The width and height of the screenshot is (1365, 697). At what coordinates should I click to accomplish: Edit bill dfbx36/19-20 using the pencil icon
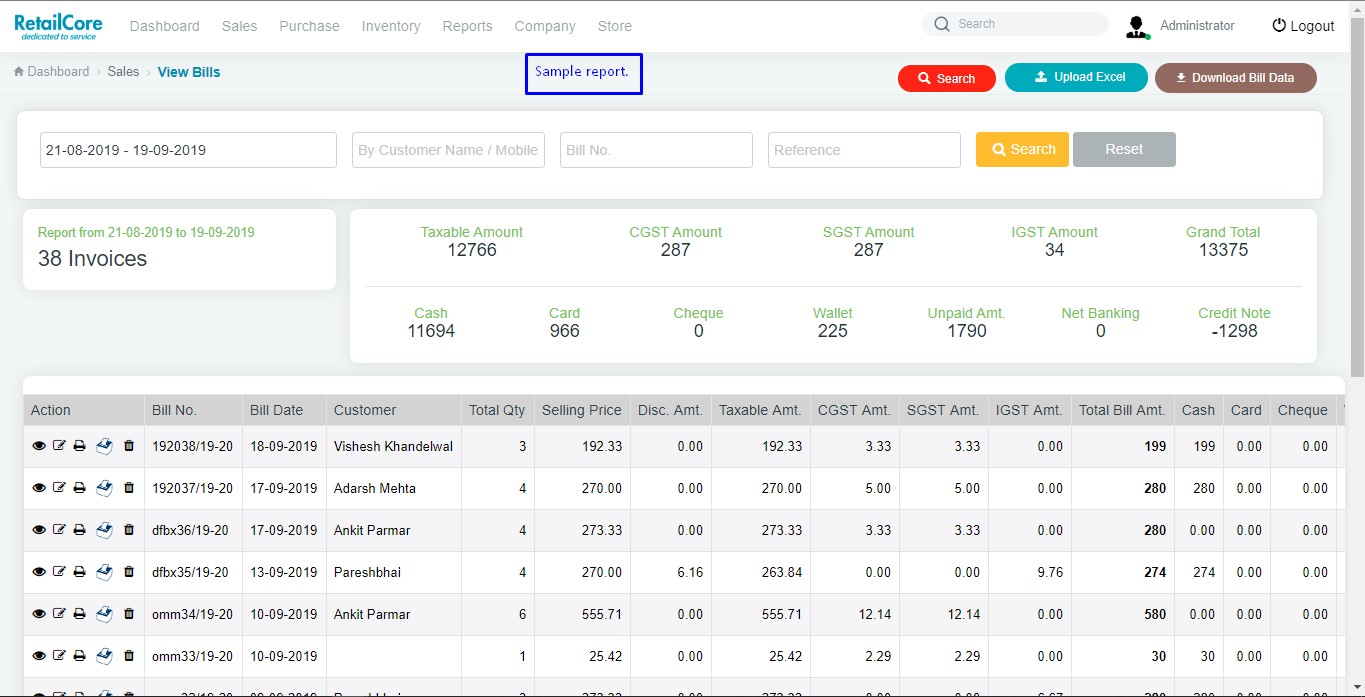[x=59, y=530]
